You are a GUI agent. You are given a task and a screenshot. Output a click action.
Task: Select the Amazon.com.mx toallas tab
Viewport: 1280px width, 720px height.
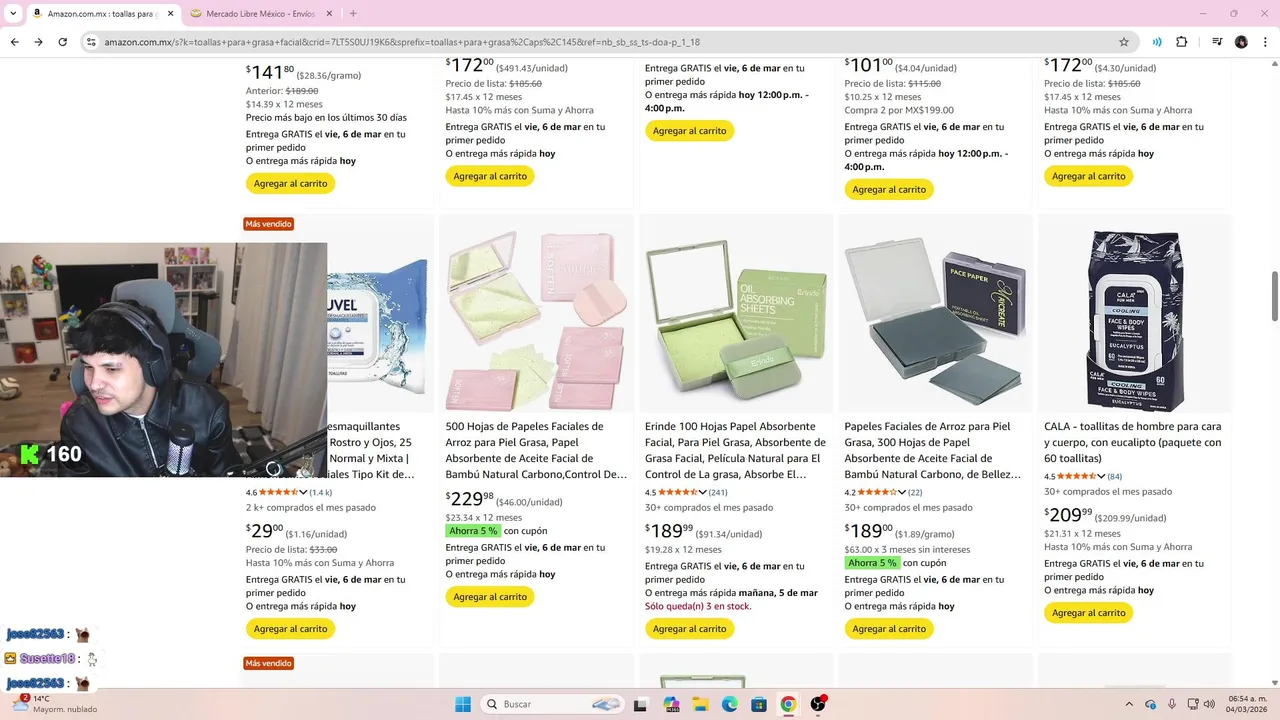click(x=101, y=14)
